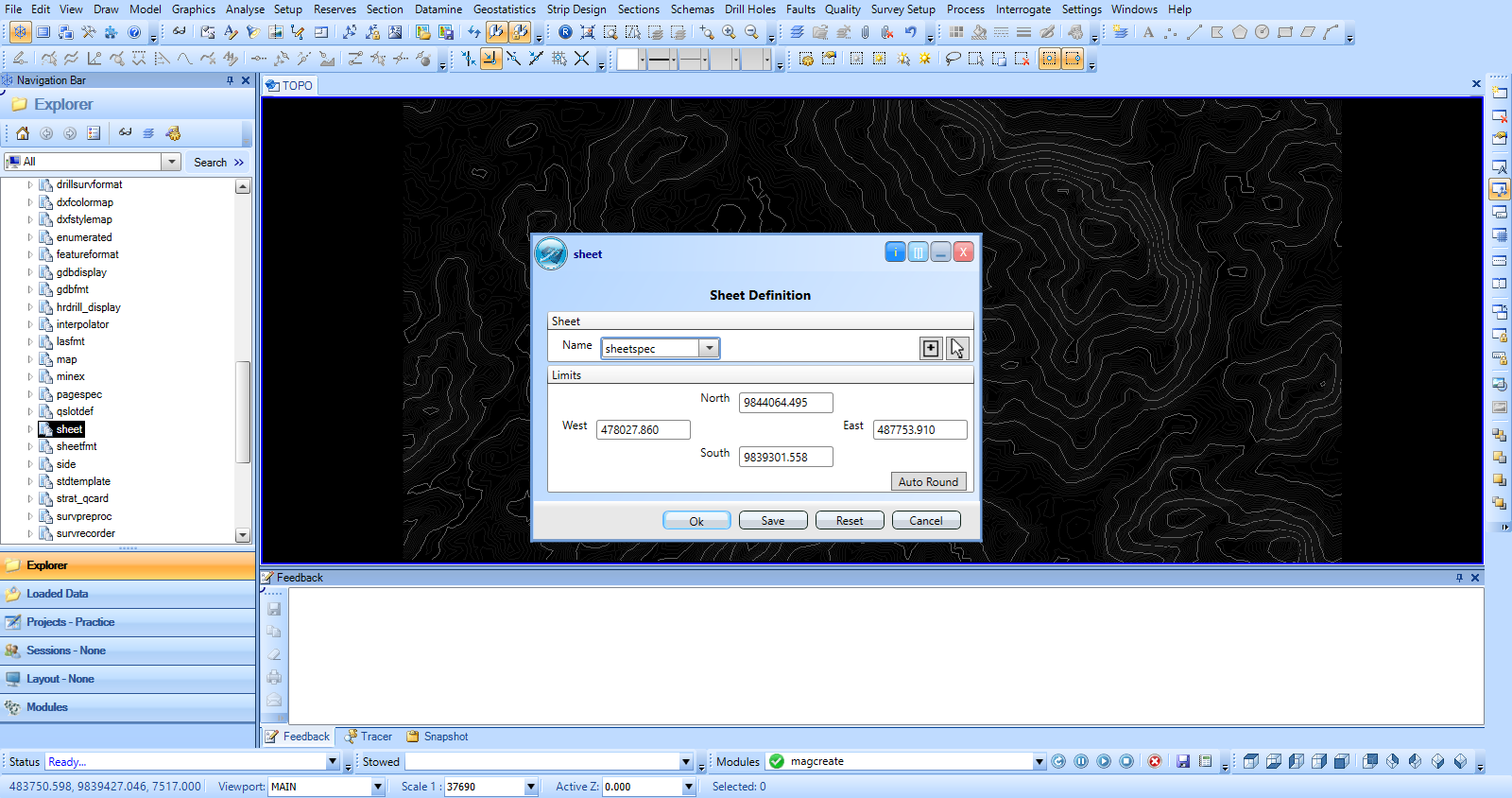
Task: Click the Undo arrow toolbar icon
Action: coord(910,32)
